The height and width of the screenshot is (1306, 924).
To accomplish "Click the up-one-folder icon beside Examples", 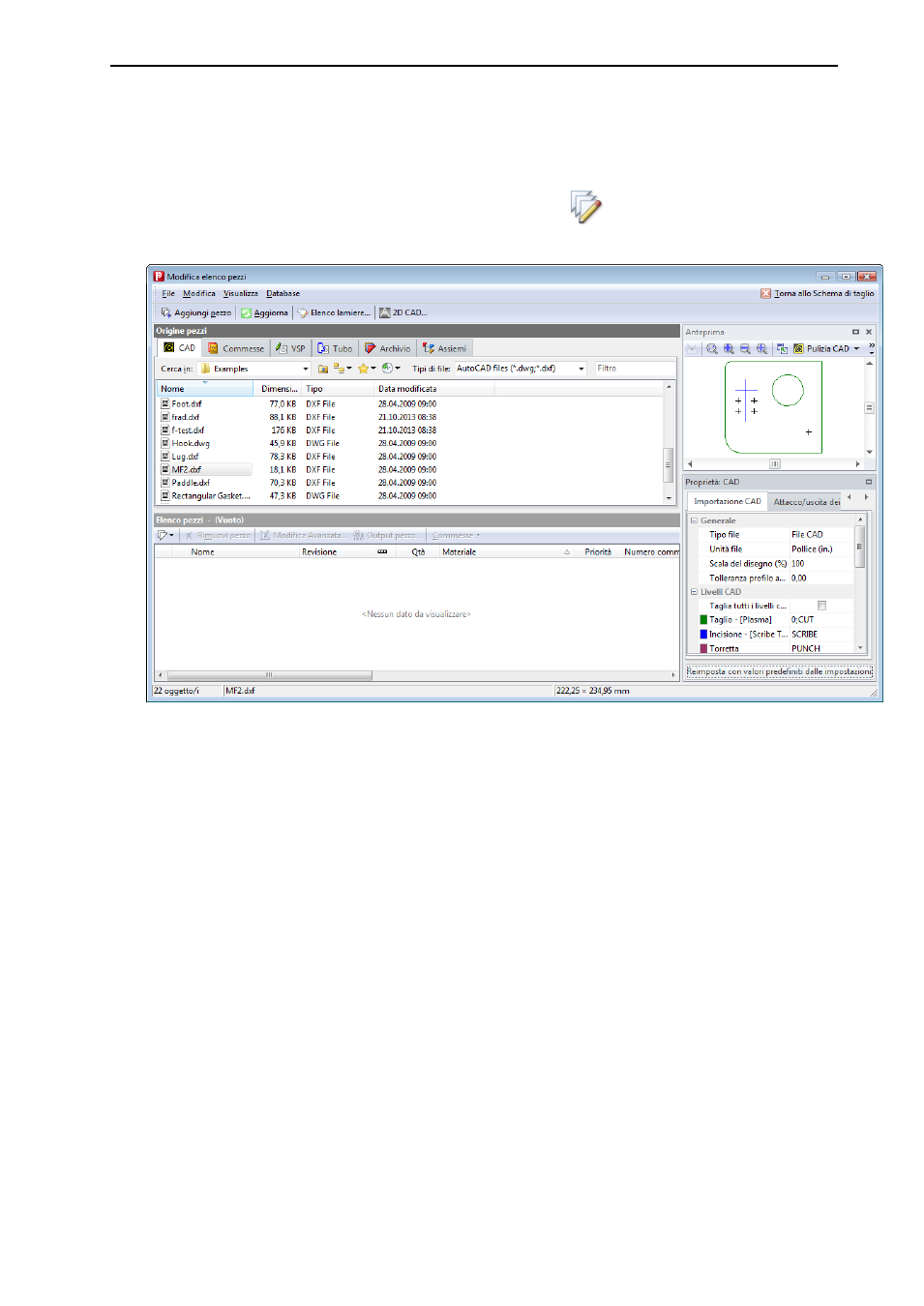I will (323, 369).
